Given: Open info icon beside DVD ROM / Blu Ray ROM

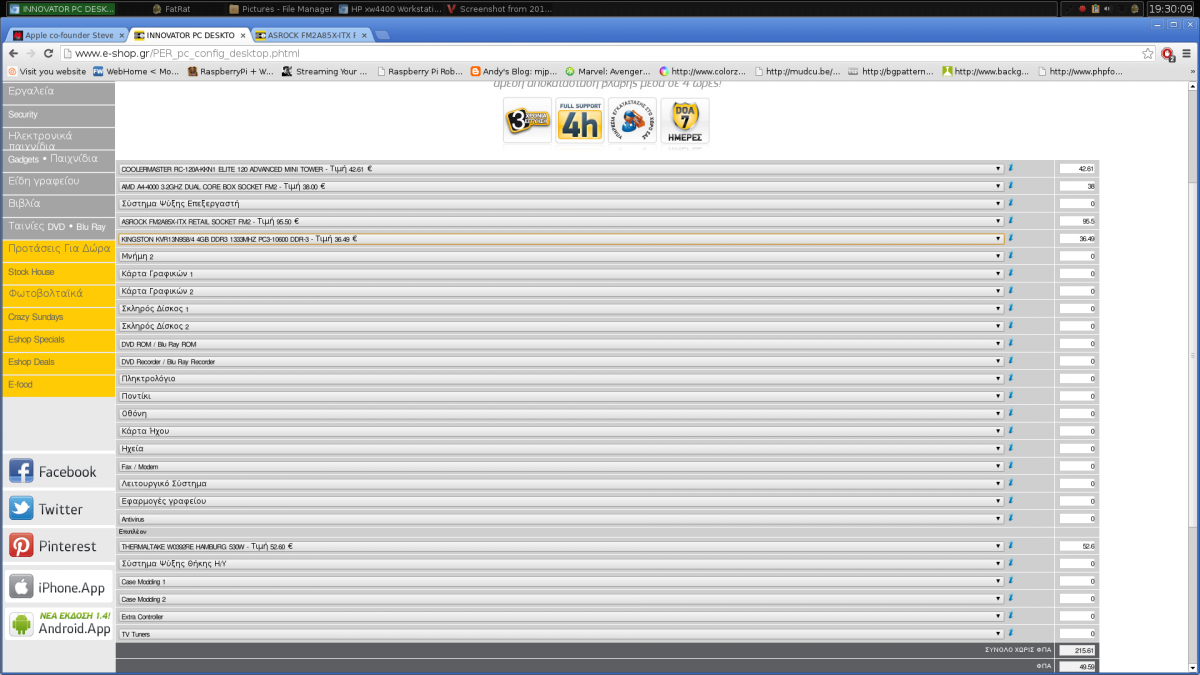Looking at the screenshot, I should pos(1011,343).
